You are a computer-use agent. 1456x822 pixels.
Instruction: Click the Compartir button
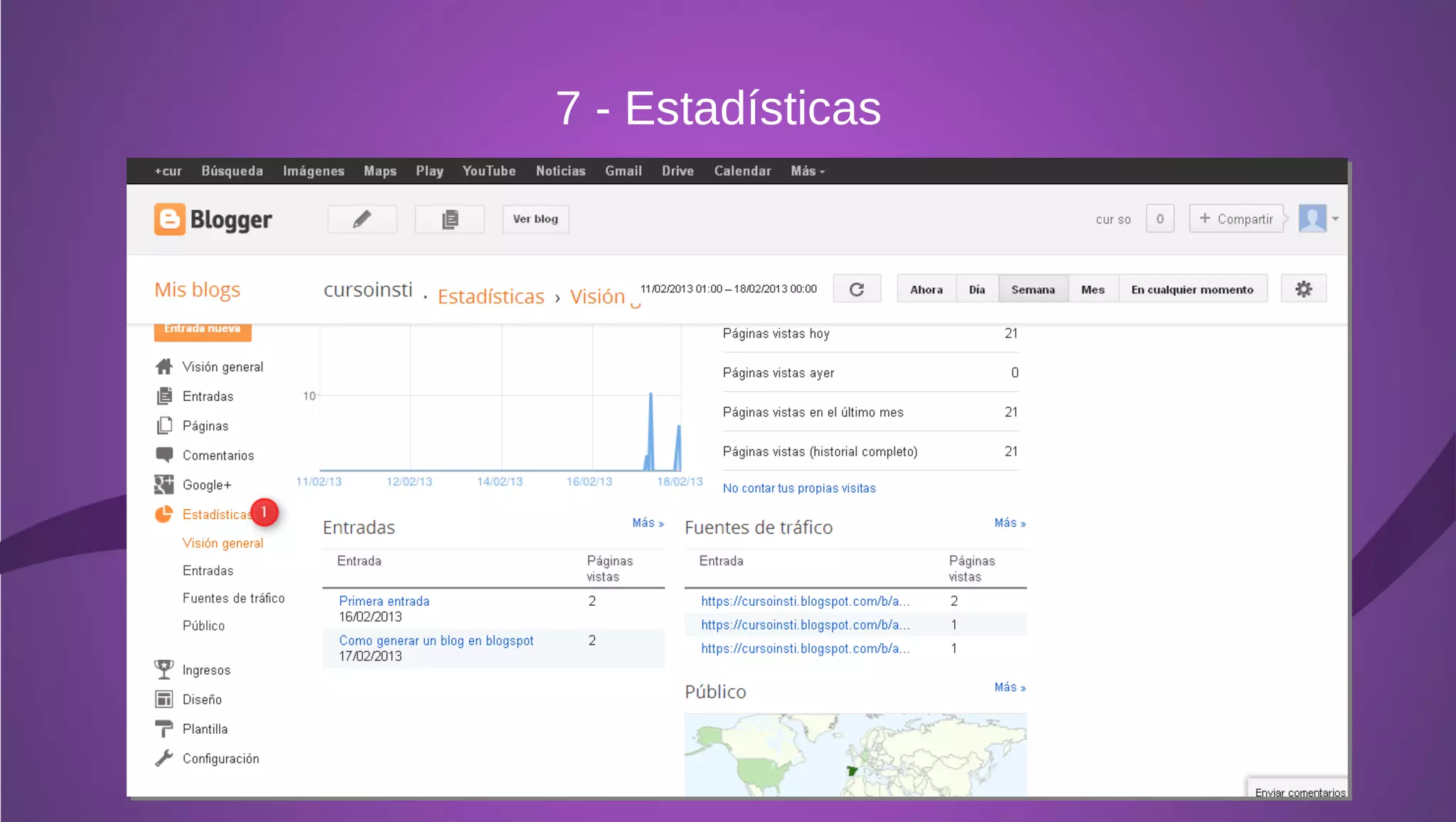pyautogui.click(x=1236, y=219)
